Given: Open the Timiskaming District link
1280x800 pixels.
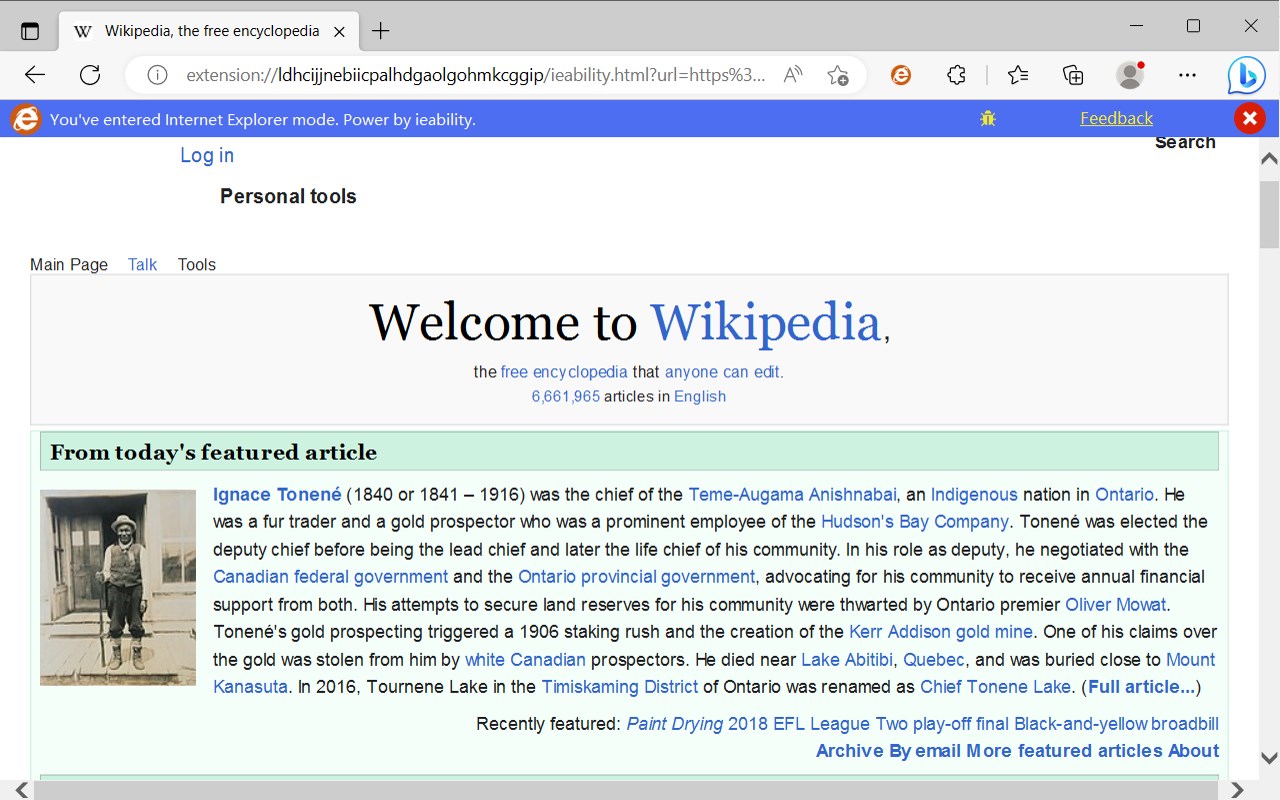Looking at the screenshot, I should (x=620, y=687).
